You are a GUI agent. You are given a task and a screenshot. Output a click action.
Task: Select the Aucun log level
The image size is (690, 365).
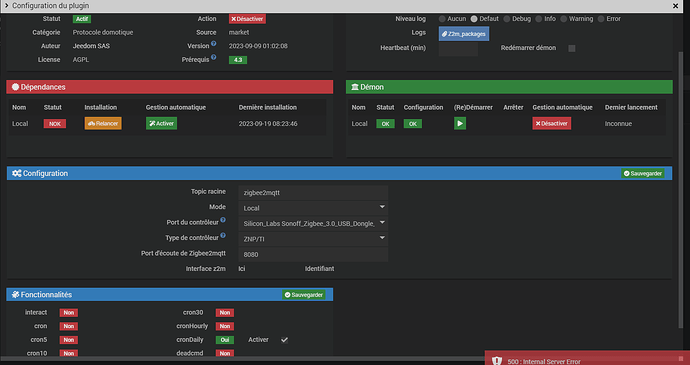442,19
